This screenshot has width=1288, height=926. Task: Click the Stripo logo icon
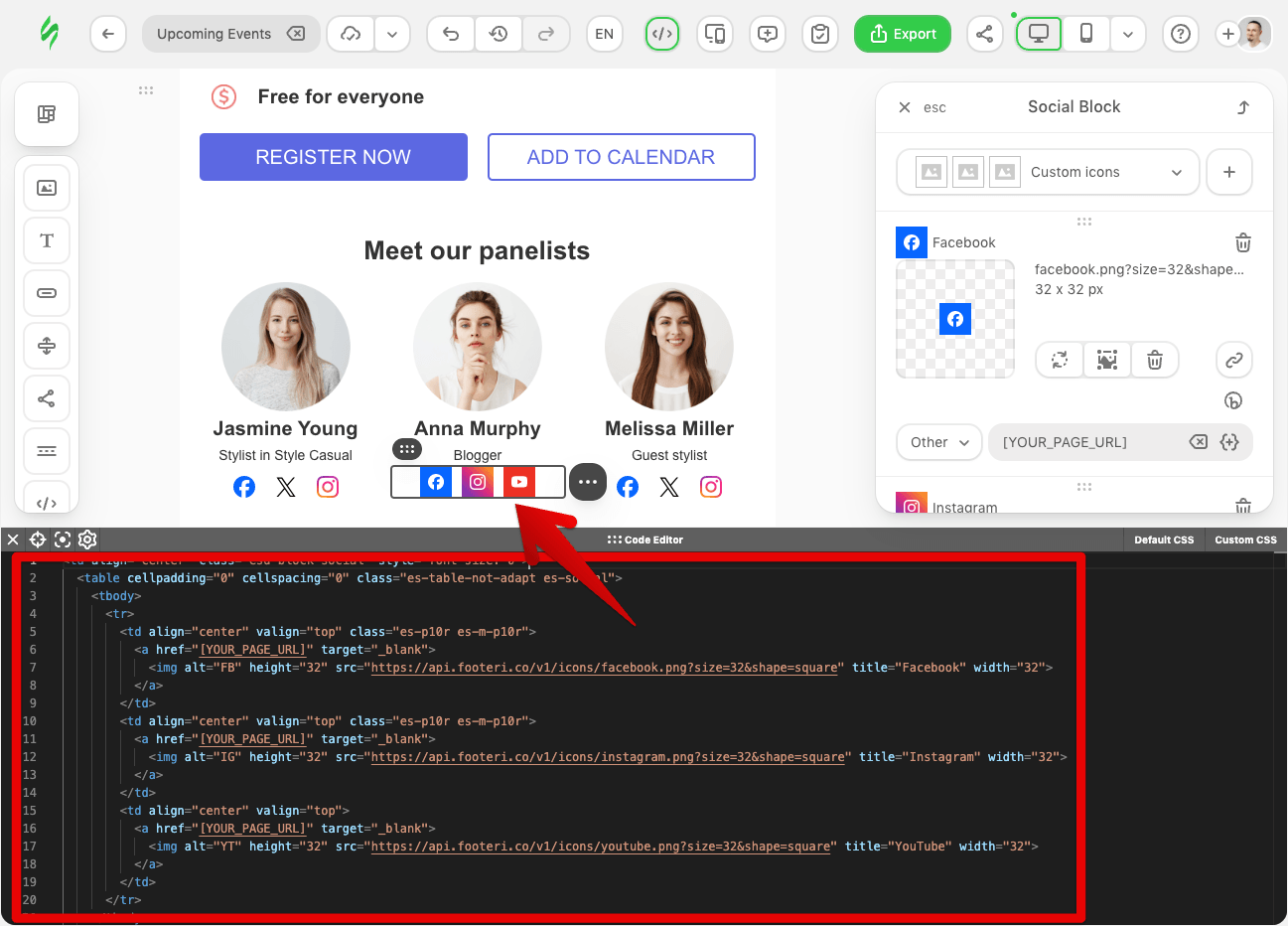49,33
